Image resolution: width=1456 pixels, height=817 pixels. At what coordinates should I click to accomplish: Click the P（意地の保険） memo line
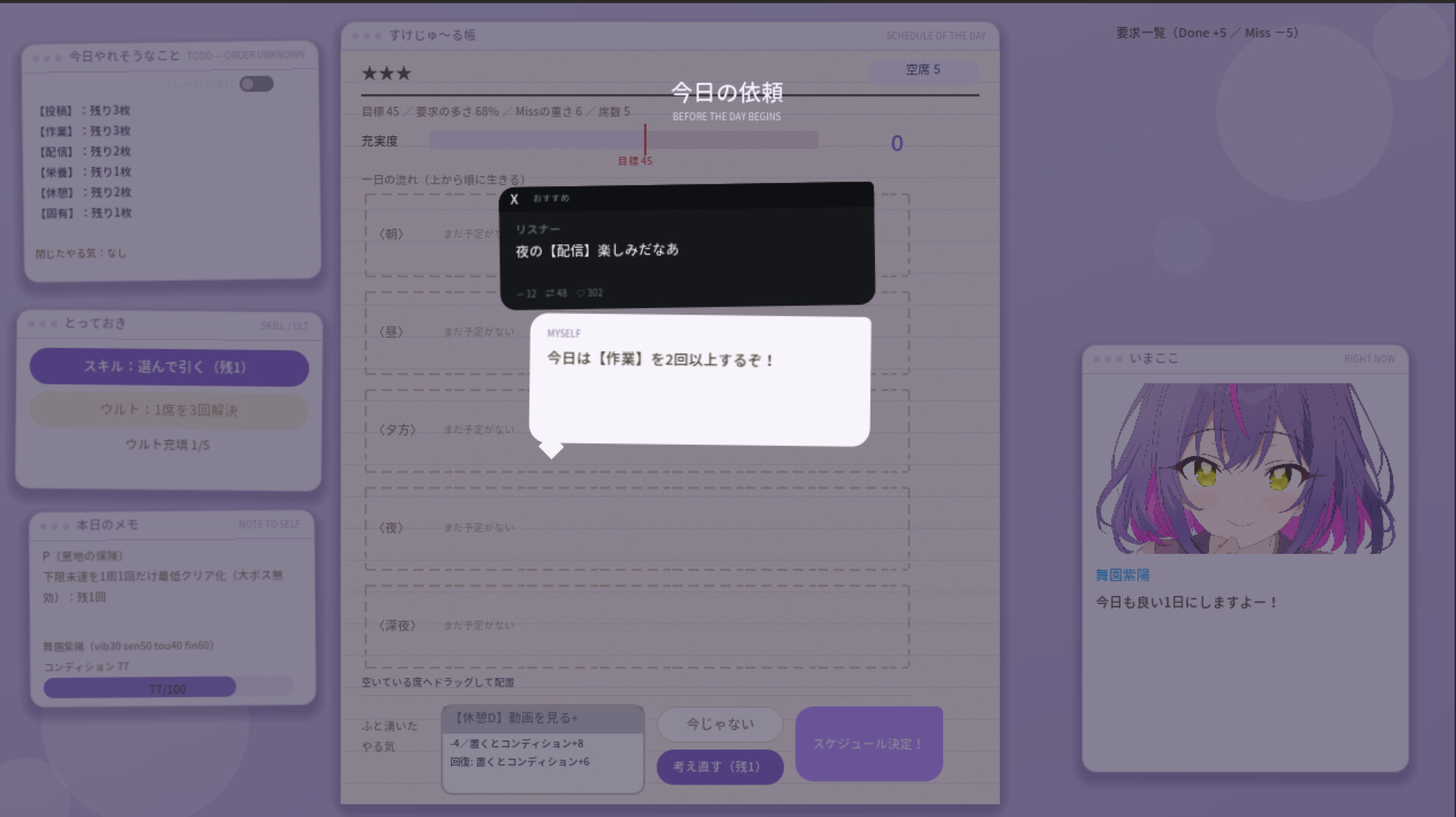coord(83,556)
